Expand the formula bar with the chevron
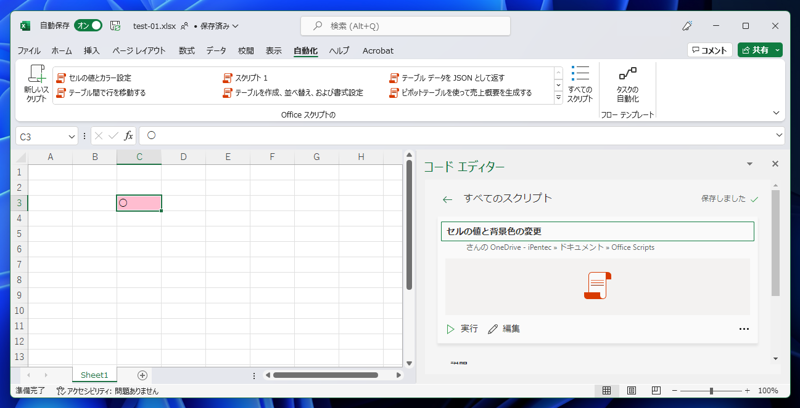The image size is (800, 408). pyautogui.click(x=779, y=135)
